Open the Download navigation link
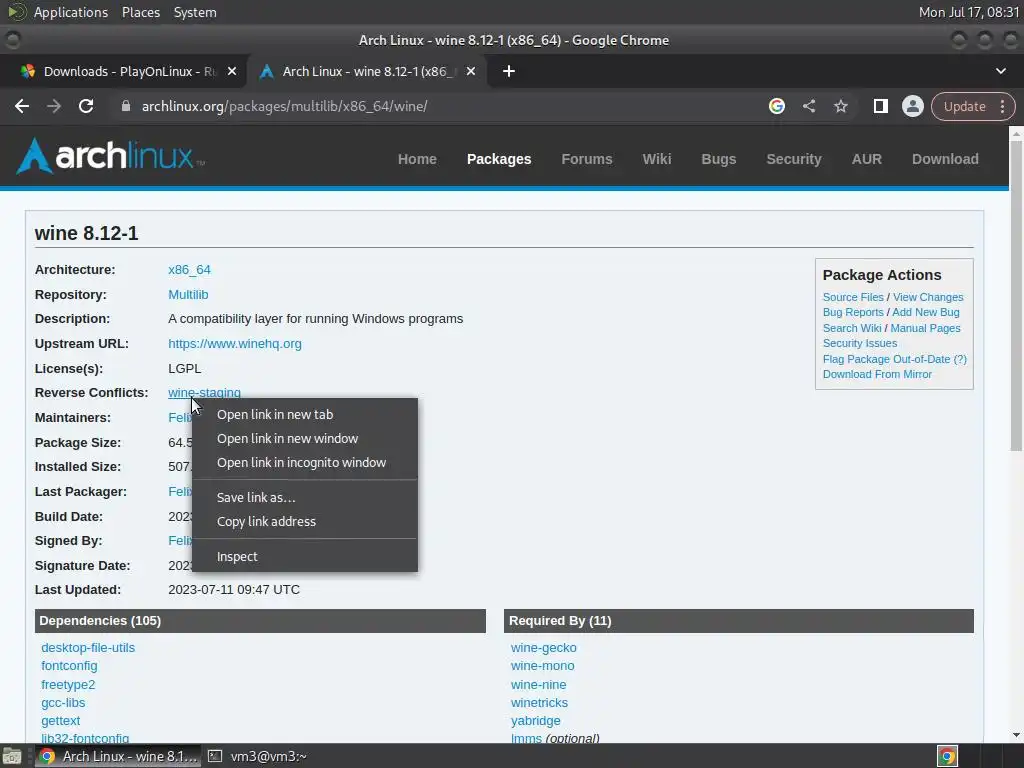This screenshot has width=1024, height=768. tap(945, 159)
